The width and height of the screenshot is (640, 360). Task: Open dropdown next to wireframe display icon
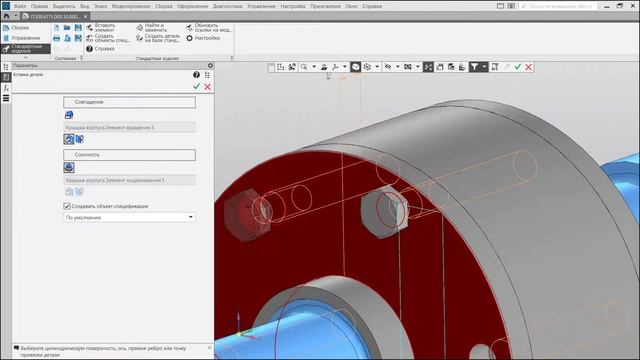click(x=377, y=67)
